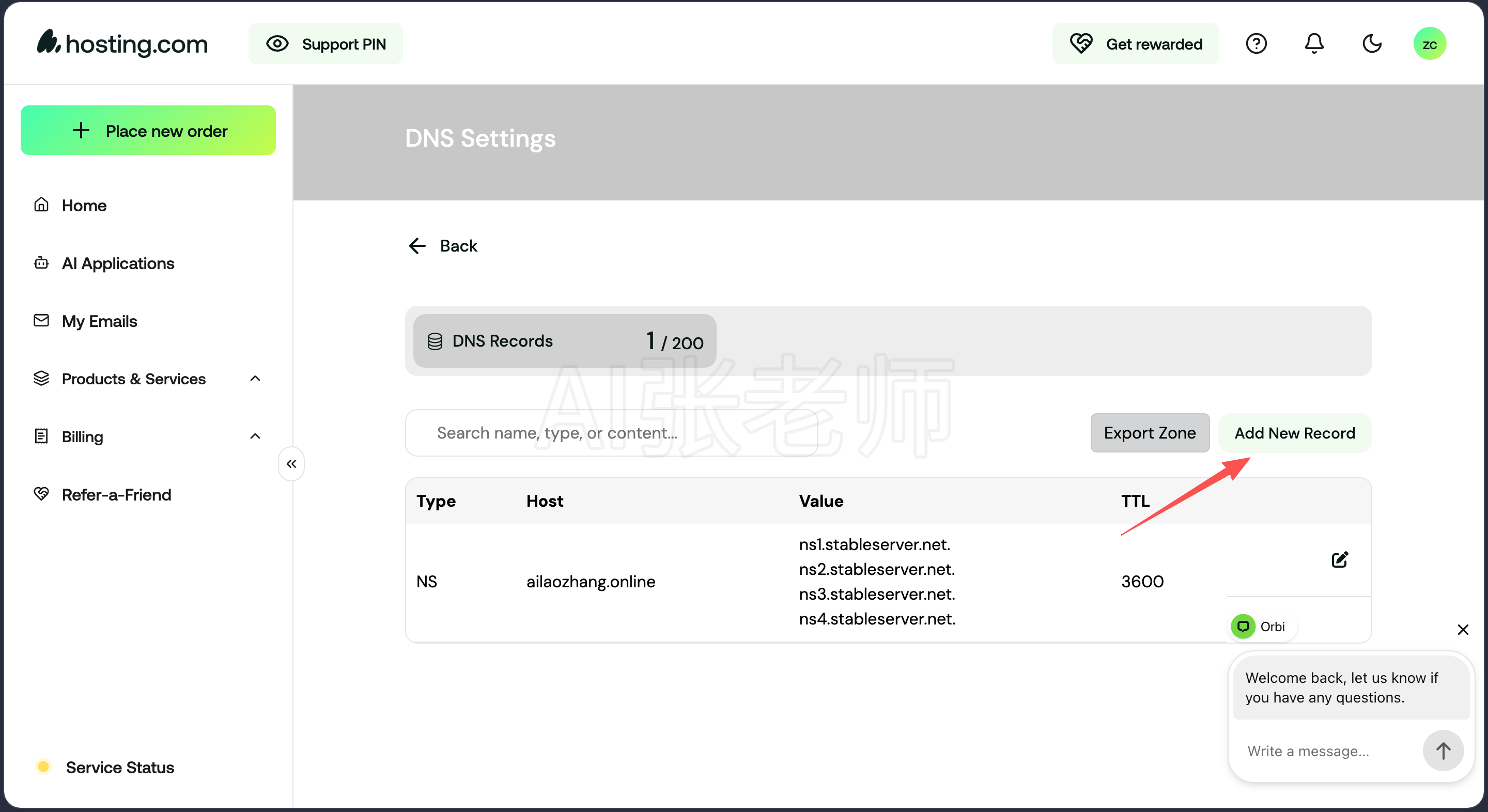1488x812 pixels.
Task: Close the Orbi chat popup
Action: tap(1463, 630)
